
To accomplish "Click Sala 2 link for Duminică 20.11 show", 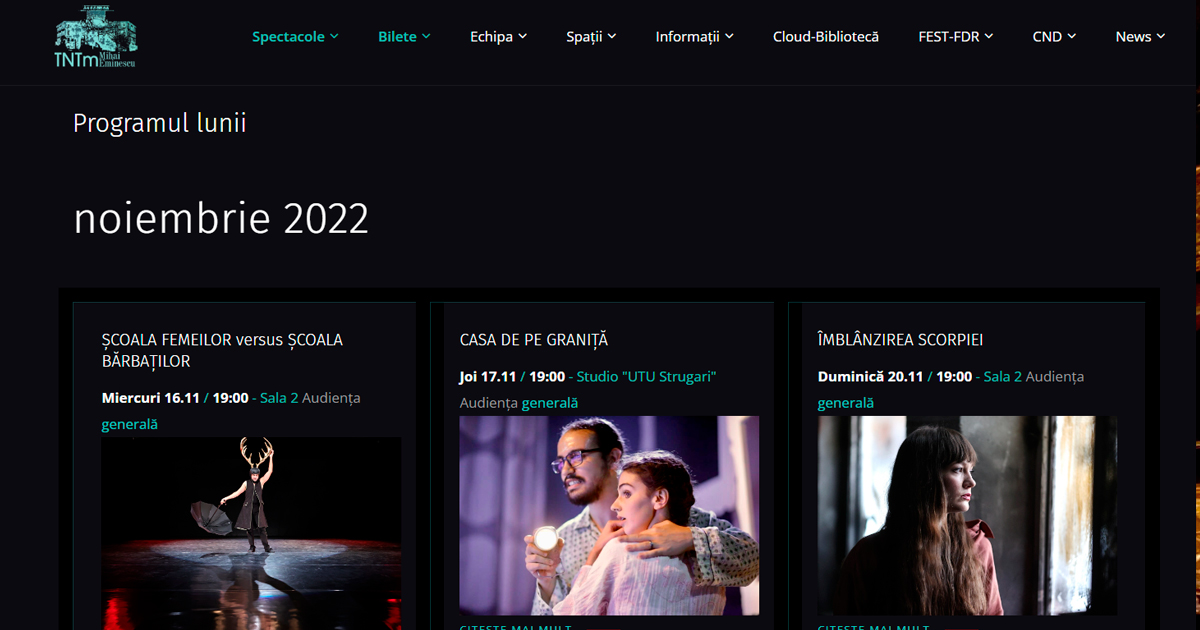I will 1003,377.
